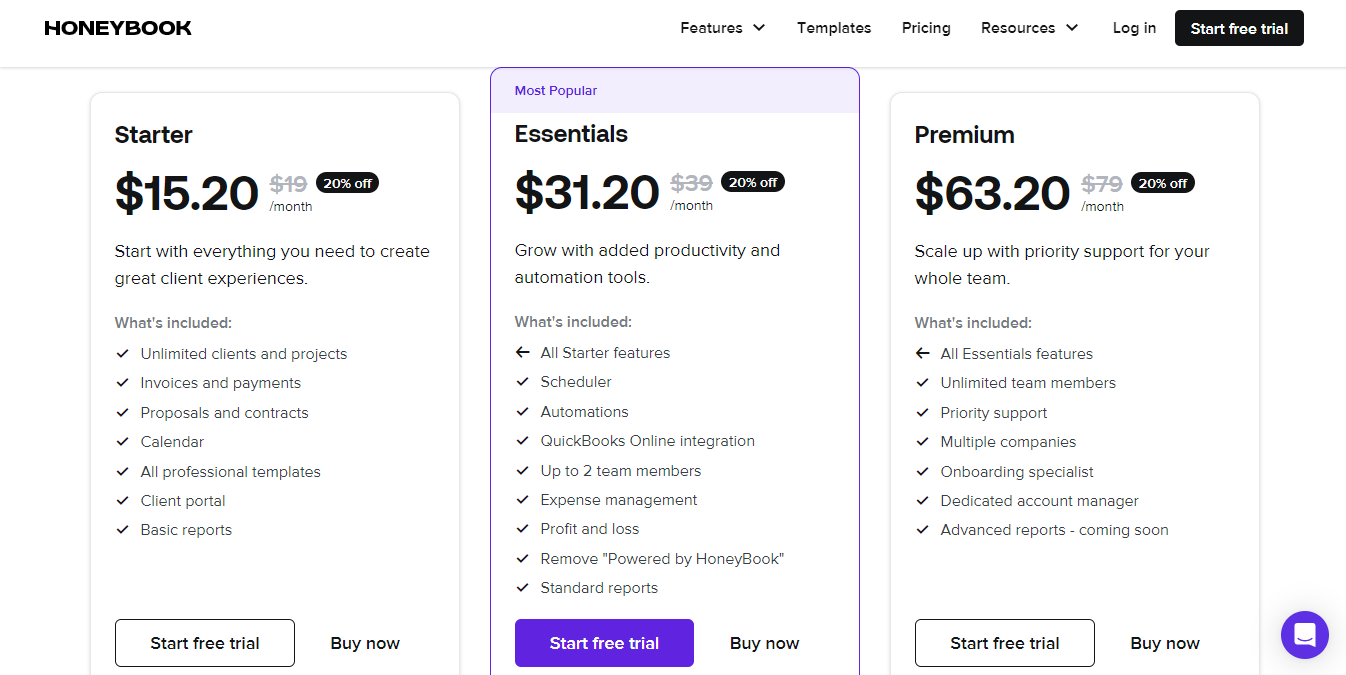Open the Templates page
Viewport: 1346px width, 675px height.
click(x=834, y=28)
